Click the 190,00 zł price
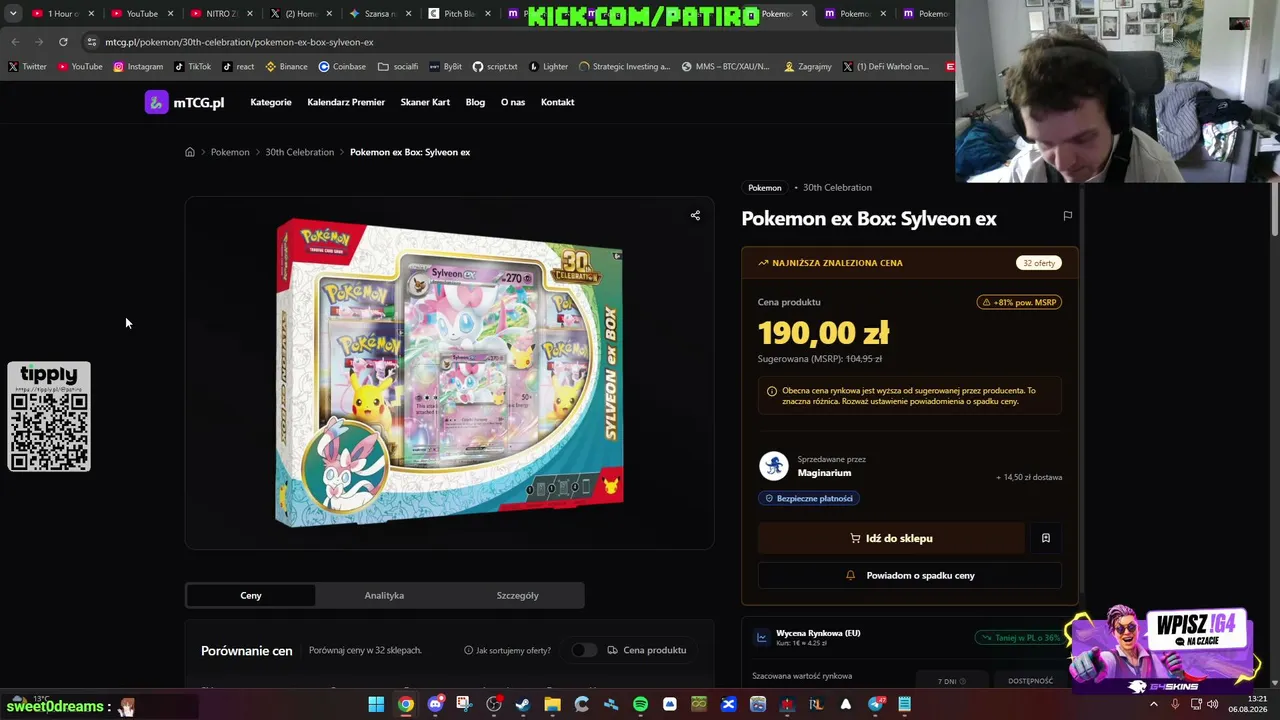The image size is (1280, 720). click(x=823, y=333)
